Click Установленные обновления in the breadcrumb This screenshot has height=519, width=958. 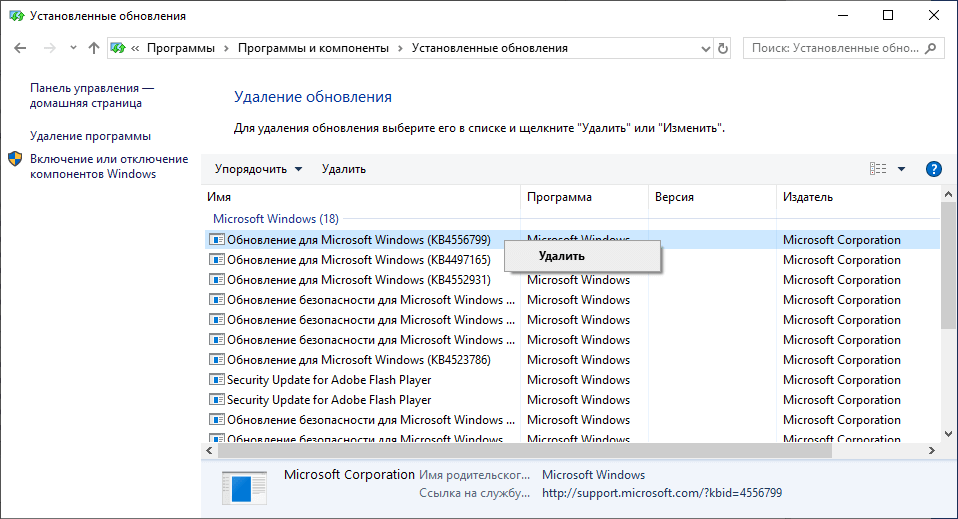pyautogui.click(x=489, y=48)
